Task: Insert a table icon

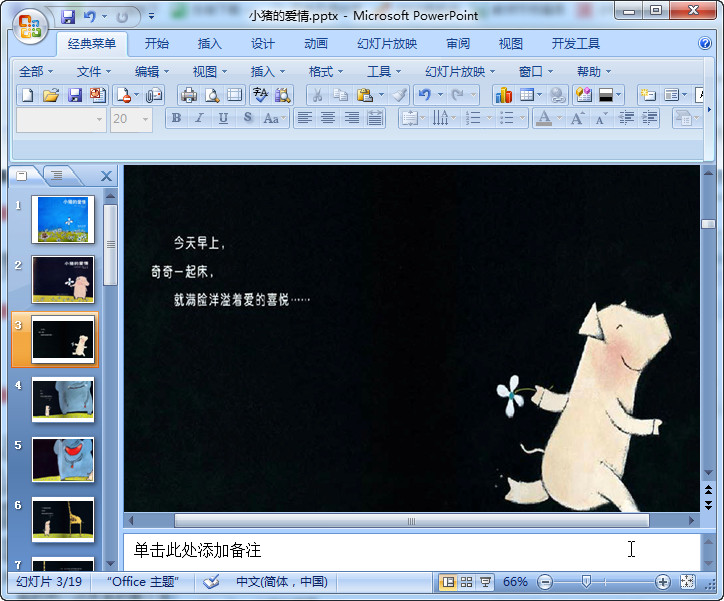Action: (527, 95)
